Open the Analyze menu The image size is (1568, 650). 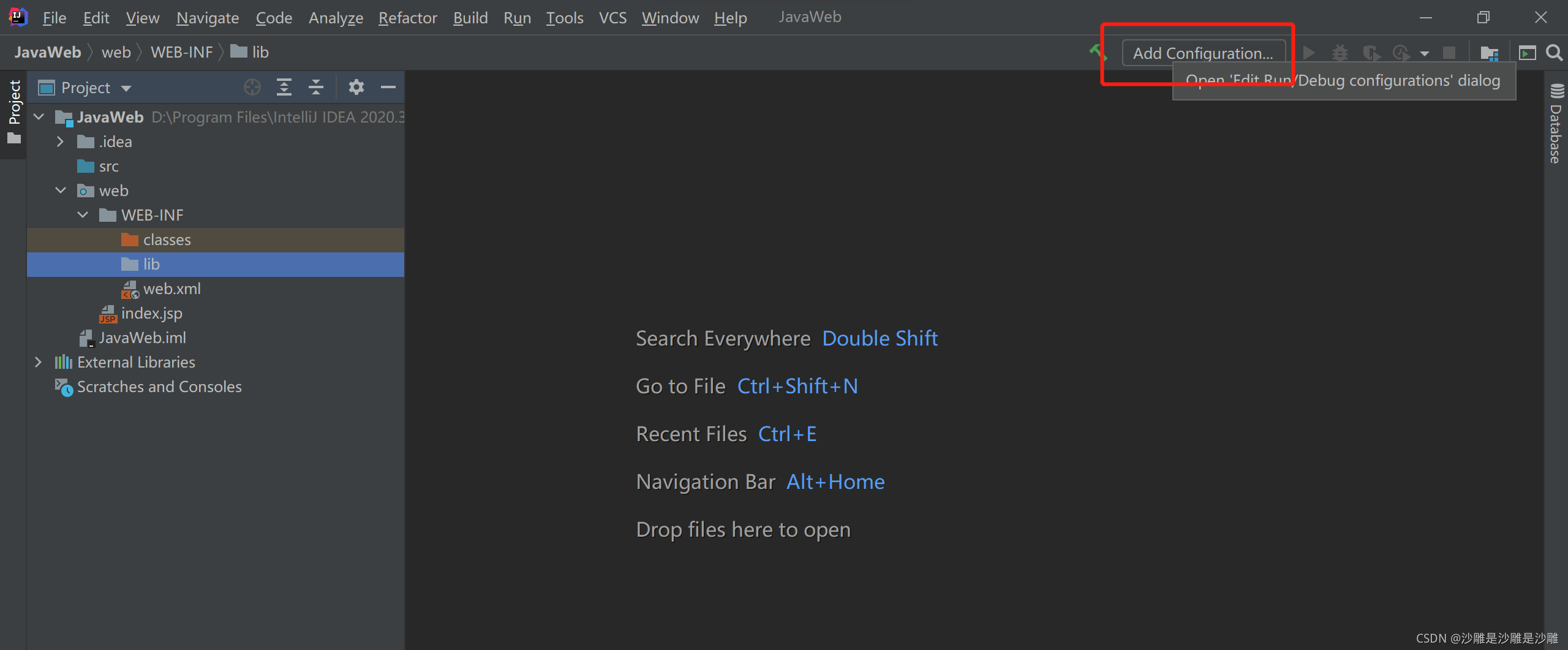[x=336, y=18]
